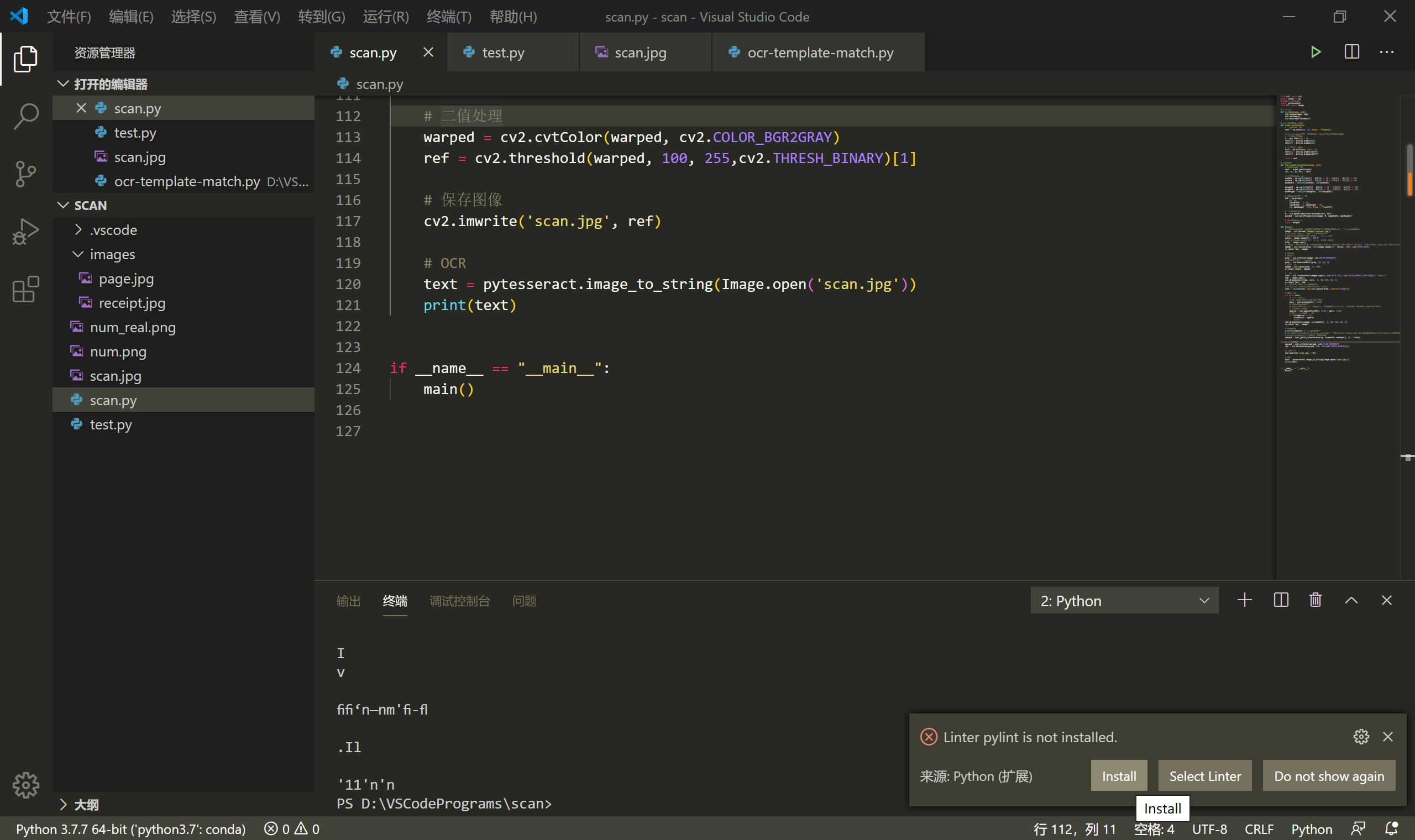Viewport: 1415px width, 840px height.
Task: Open the '2: Python' terminal selector dropdown
Action: (1124, 601)
